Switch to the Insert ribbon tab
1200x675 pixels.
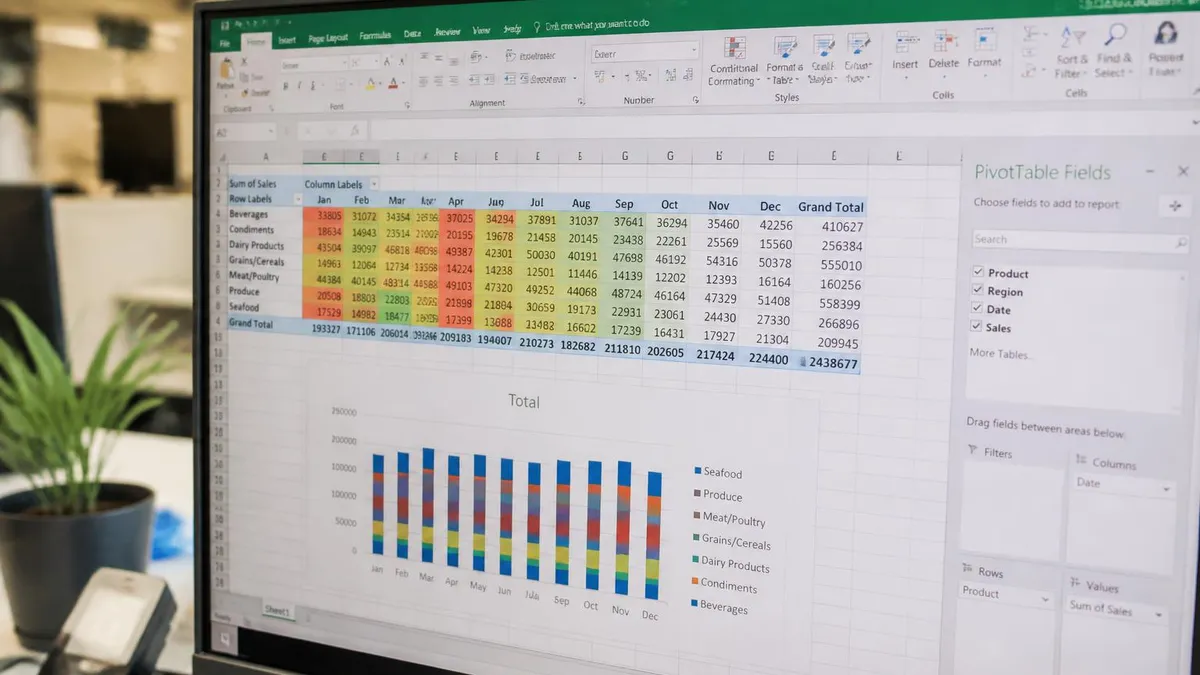[x=287, y=40]
